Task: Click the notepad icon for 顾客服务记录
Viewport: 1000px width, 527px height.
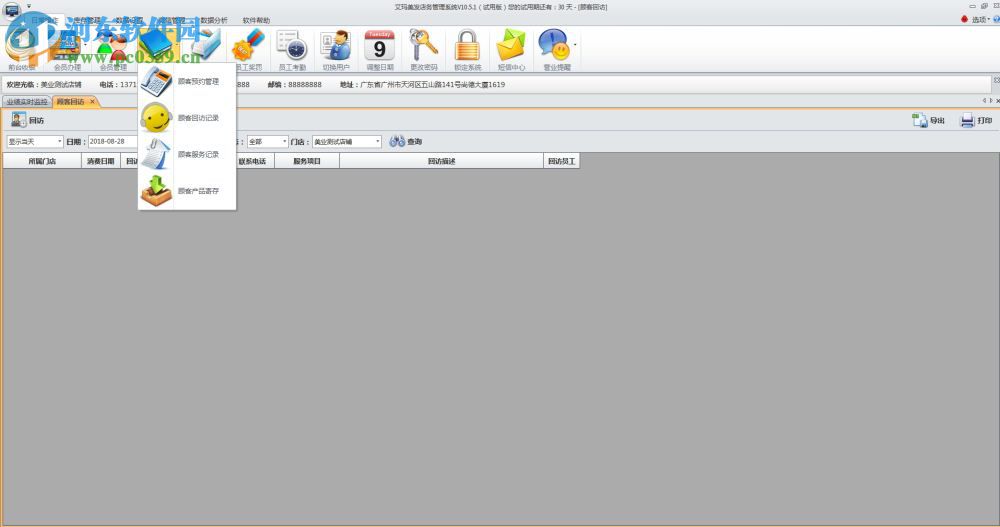Action: [x=156, y=154]
